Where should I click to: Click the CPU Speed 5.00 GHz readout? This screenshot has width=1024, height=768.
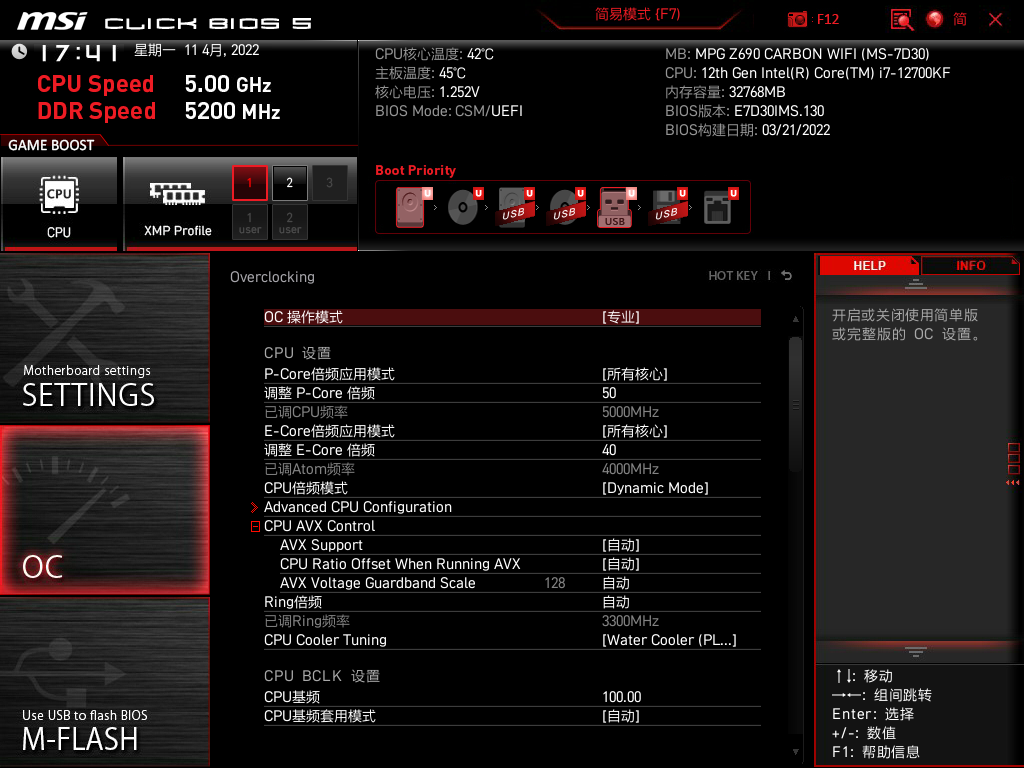tap(154, 84)
